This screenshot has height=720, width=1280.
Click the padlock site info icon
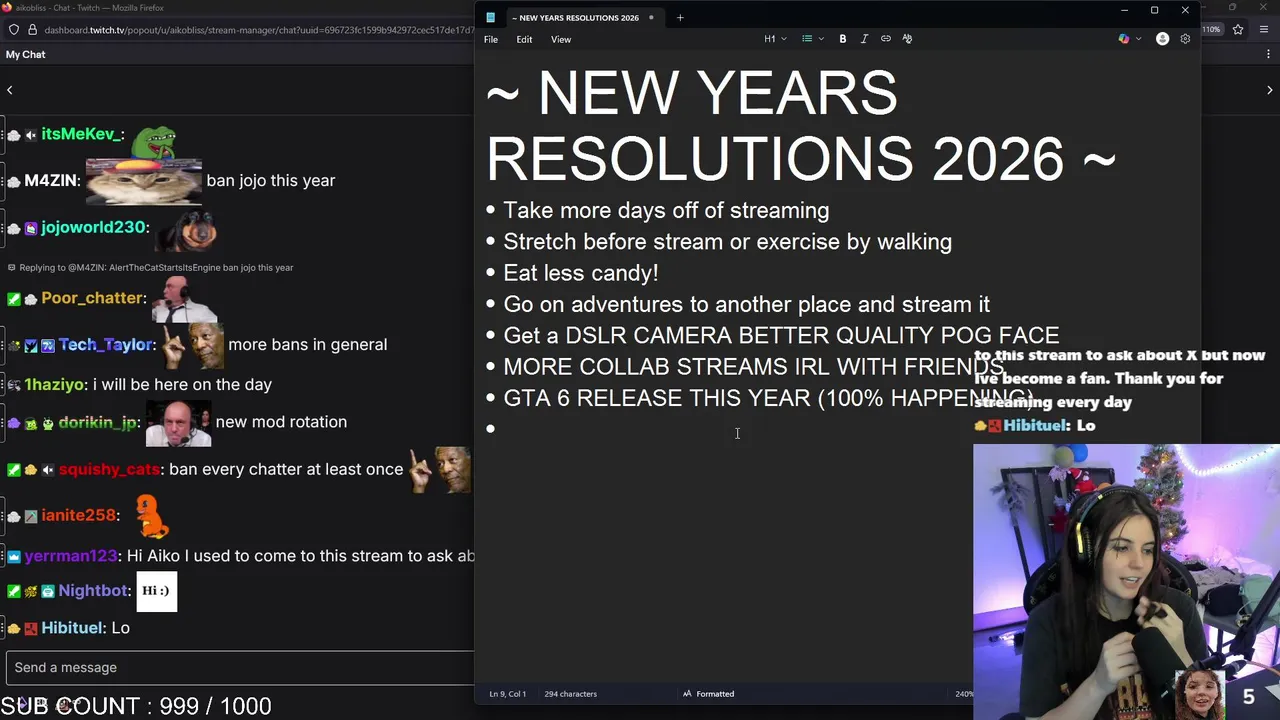click(33, 30)
